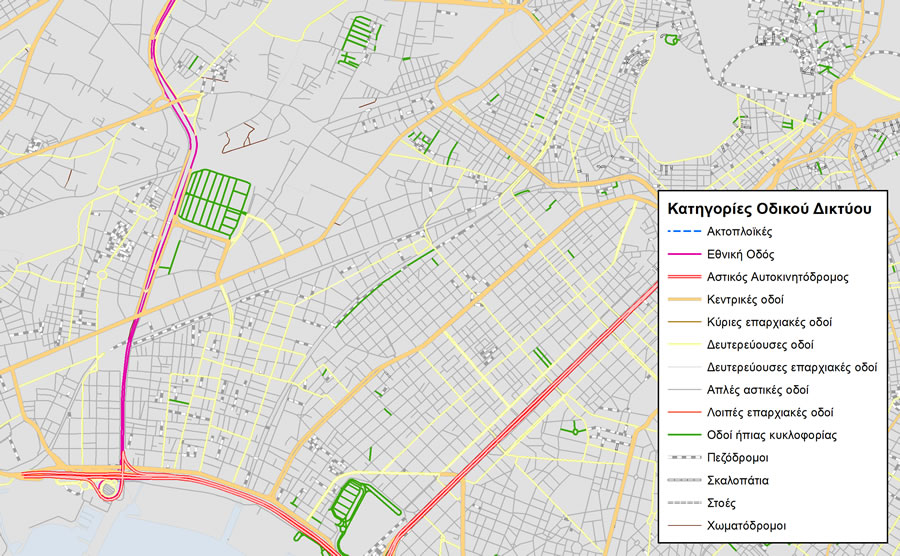The height and width of the screenshot is (556, 900).
Task: Click the circular highway interchange loop at bottom left
Action: 106,488
